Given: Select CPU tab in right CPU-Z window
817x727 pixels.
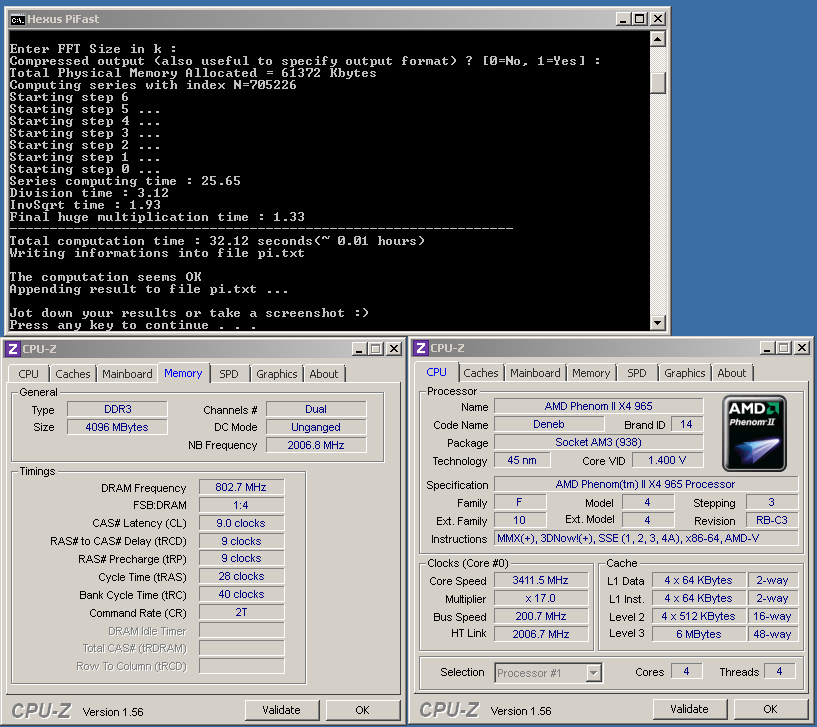Looking at the screenshot, I should point(436,372).
